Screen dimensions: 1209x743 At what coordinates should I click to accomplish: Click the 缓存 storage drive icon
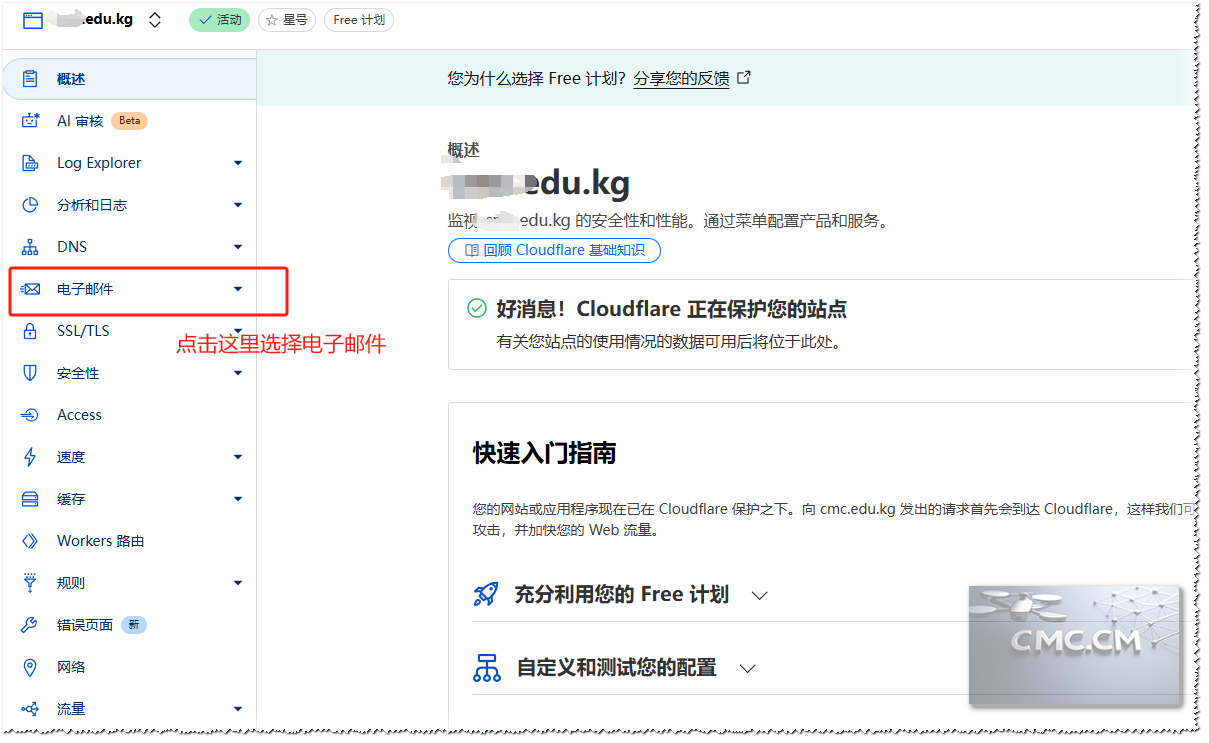pyautogui.click(x=30, y=499)
